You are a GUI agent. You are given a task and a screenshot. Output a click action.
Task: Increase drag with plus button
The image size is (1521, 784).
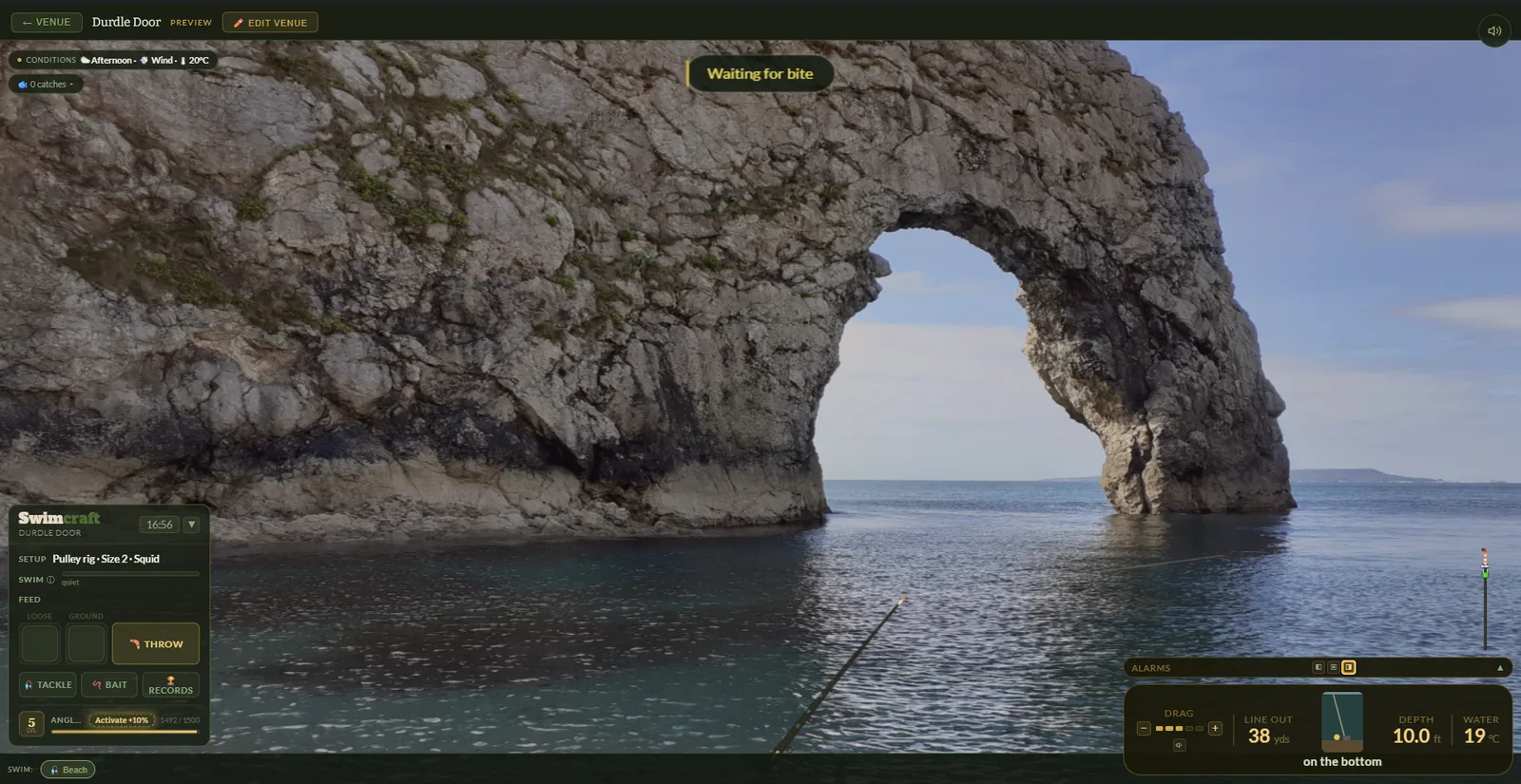[1215, 728]
